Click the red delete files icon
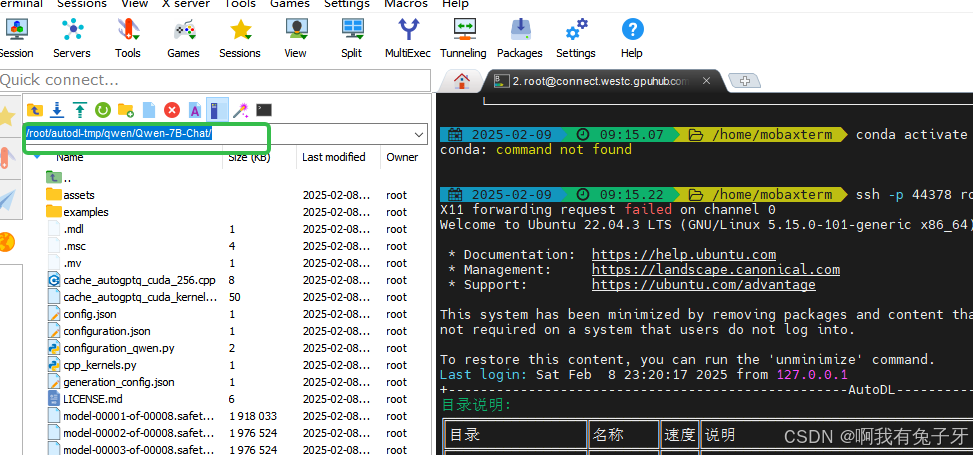This screenshot has width=973, height=455. click(x=172, y=110)
